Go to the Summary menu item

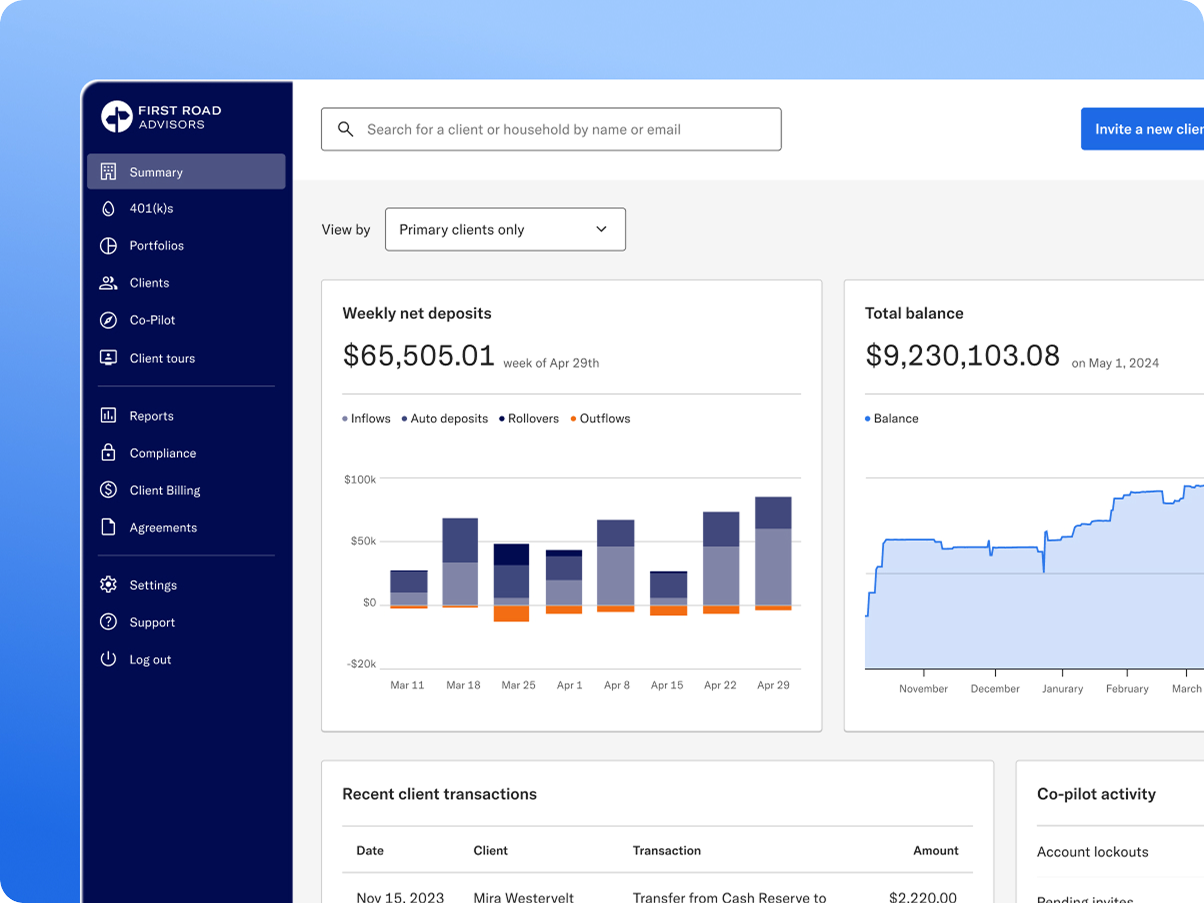186,172
